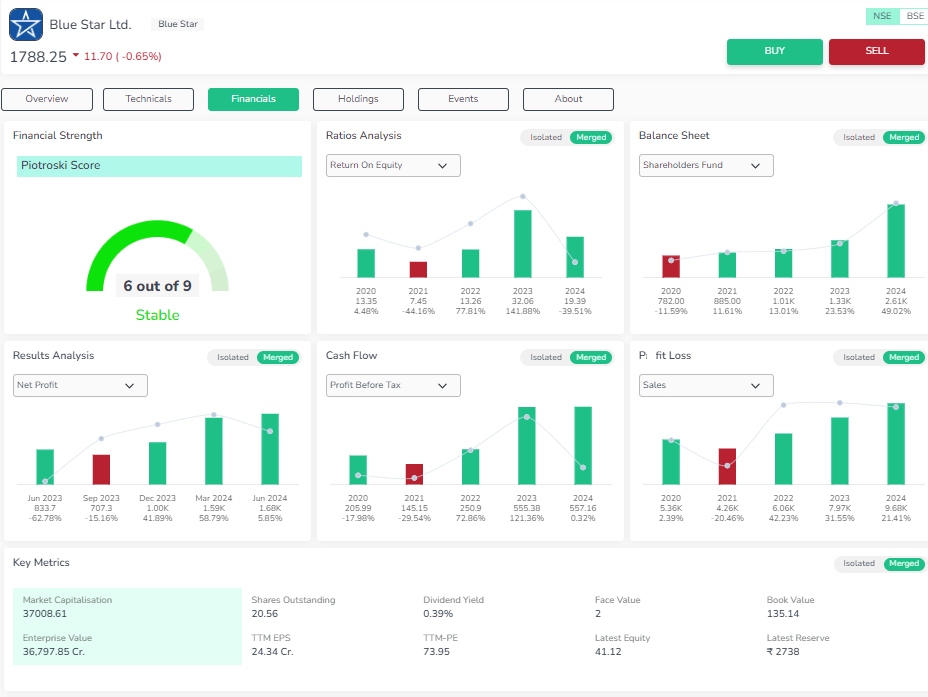Screen dimensions: 928x697
Task: Click the Book Value 135.14
Action: pyautogui.click(x=783, y=614)
